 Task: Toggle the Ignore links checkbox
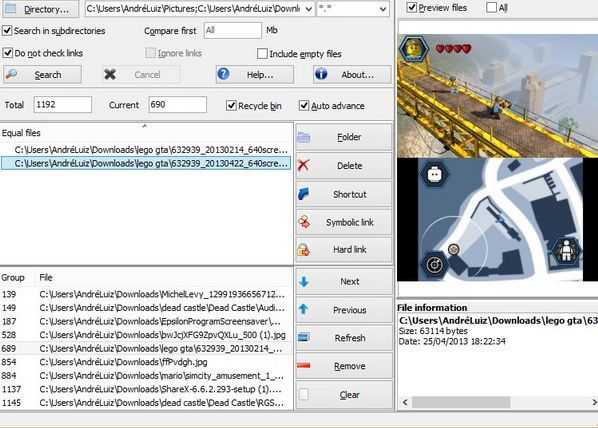point(151,53)
